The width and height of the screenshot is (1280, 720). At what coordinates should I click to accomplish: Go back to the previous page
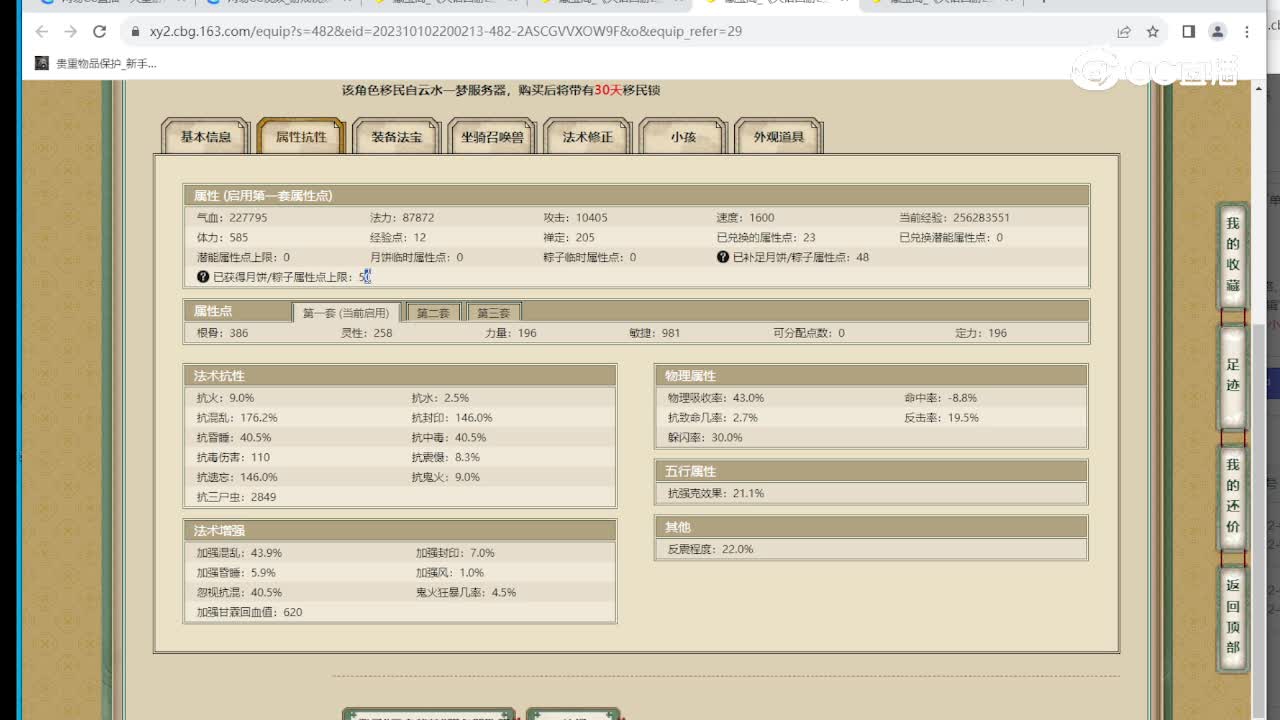[42, 31]
